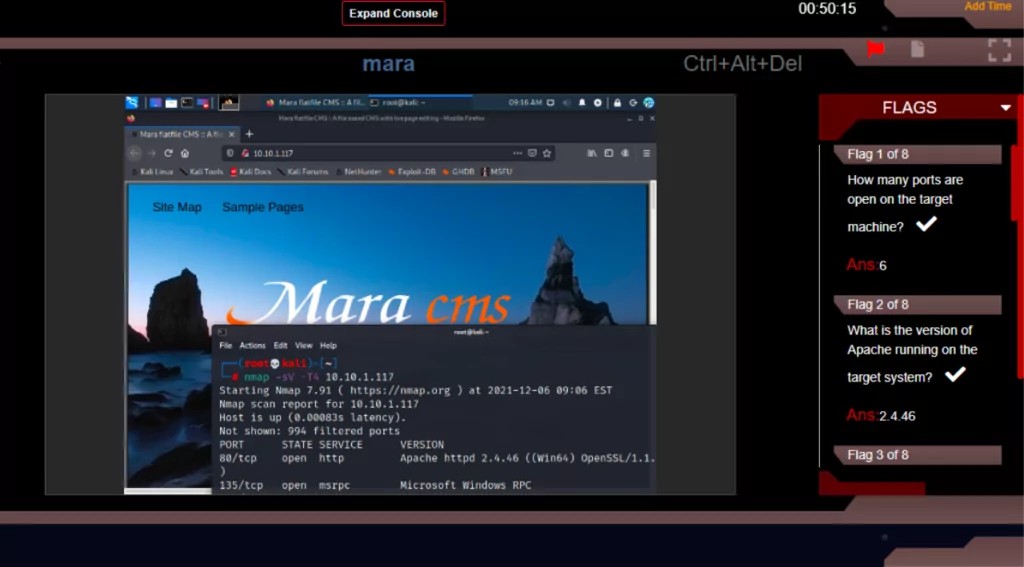The width and height of the screenshot is (1024, 567).
Task: Click the Firefox forward arrow button
Action: pos(152,153)
